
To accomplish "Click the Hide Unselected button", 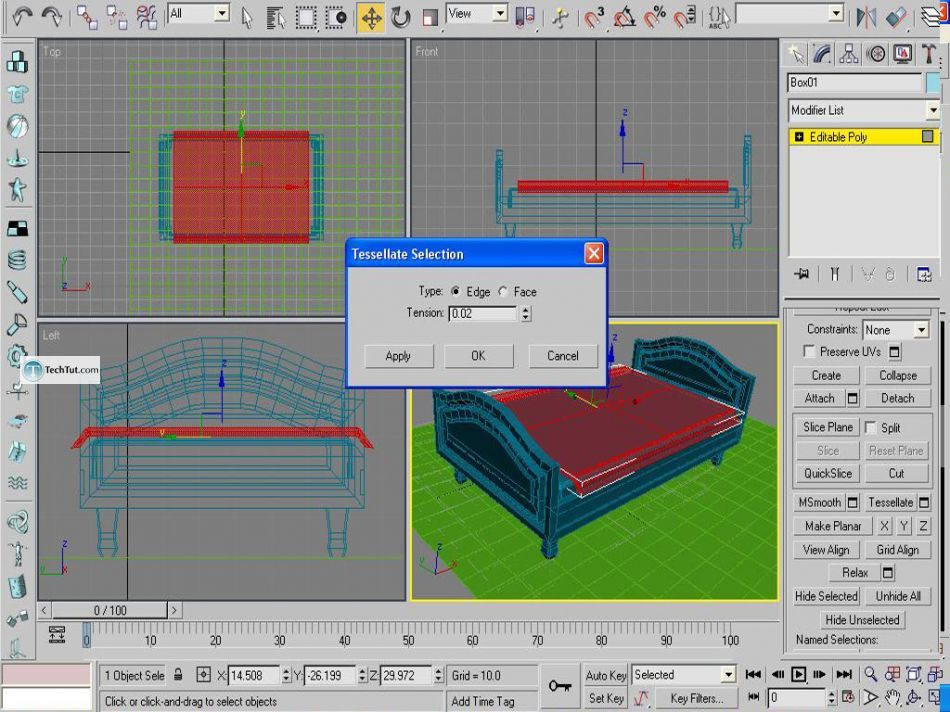I will 862,620.
